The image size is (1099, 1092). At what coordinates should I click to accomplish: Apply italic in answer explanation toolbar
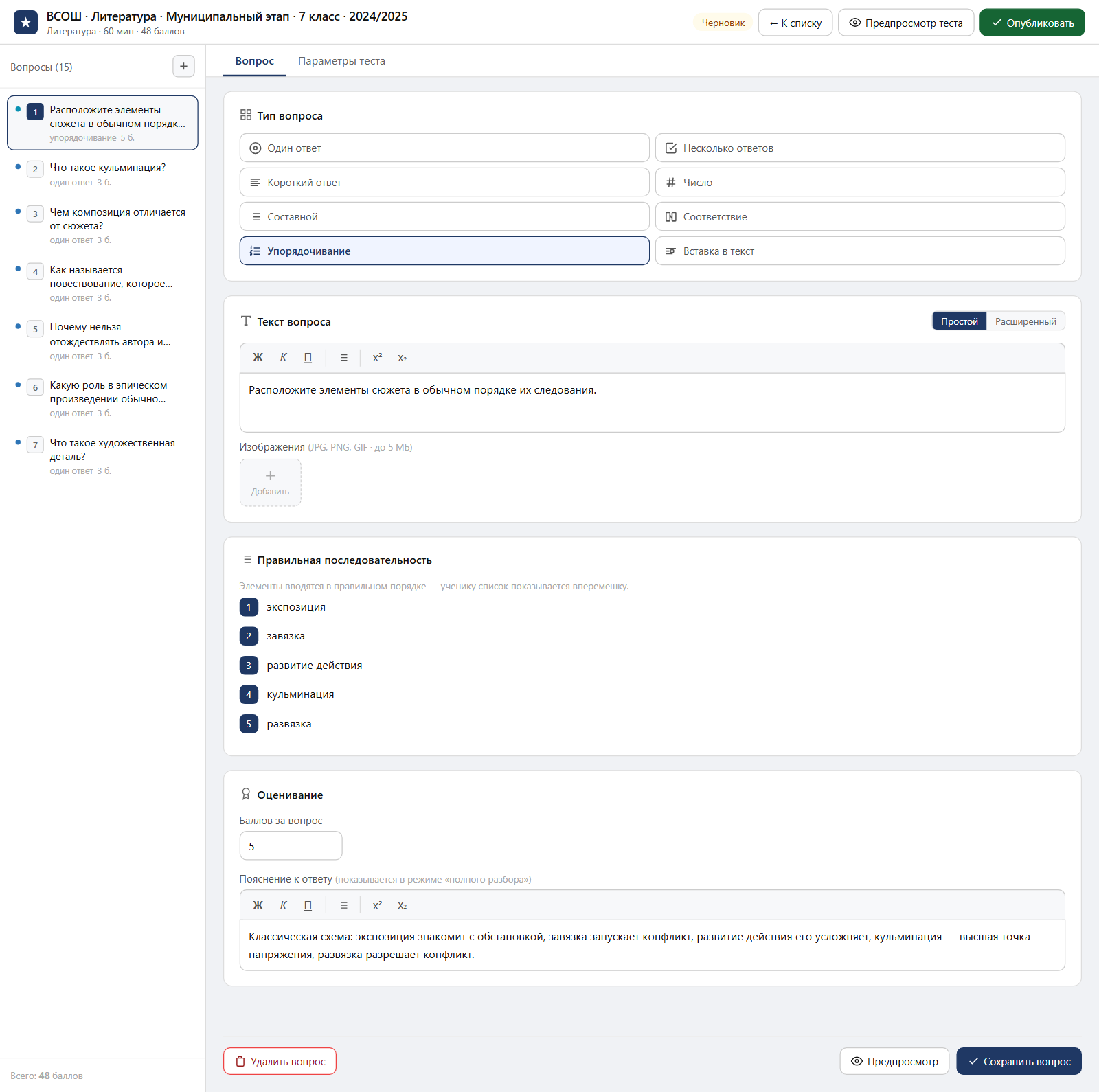283,905
